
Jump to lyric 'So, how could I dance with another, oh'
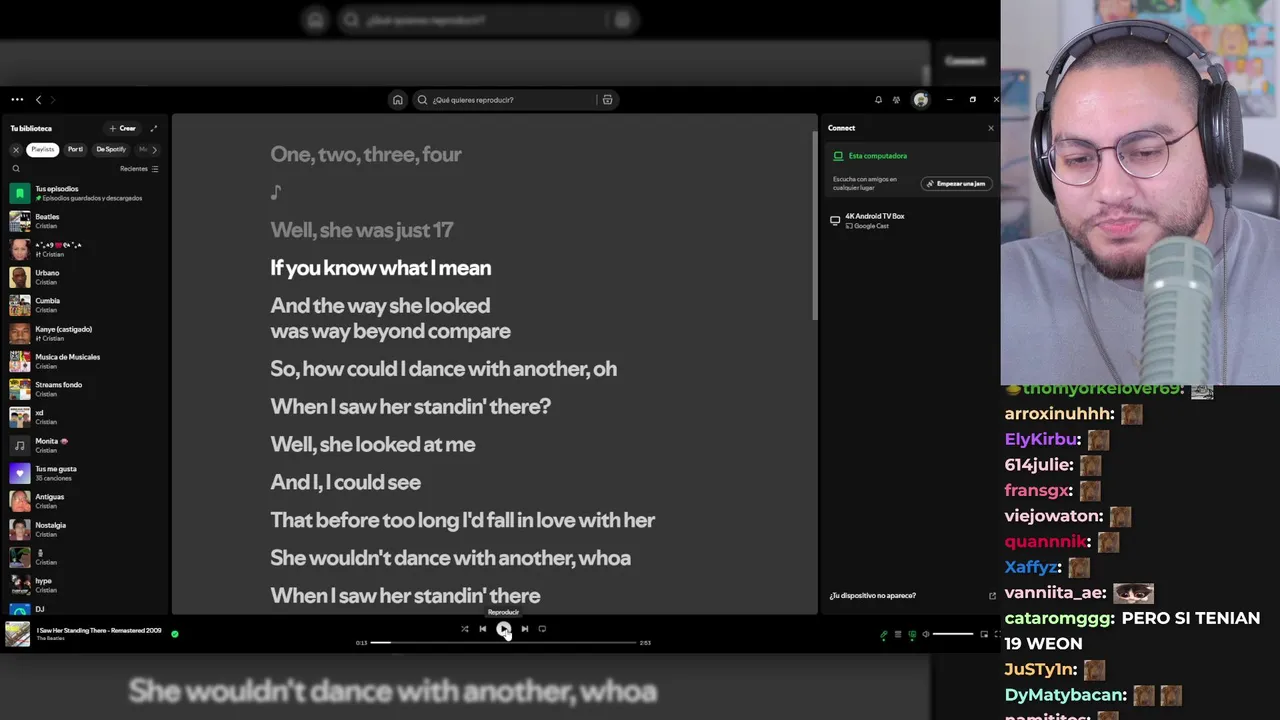coord(443,369)
